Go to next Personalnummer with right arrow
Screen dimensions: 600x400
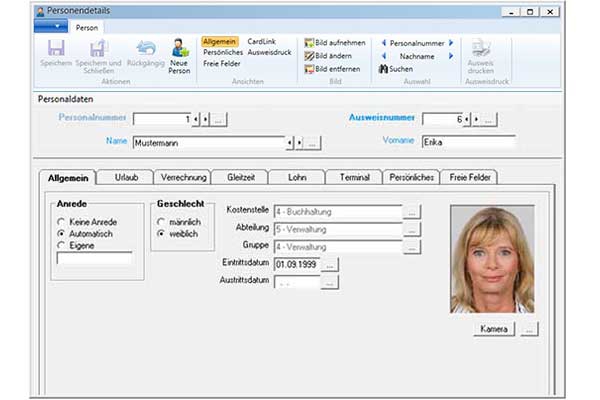click(x=451, y=43)
